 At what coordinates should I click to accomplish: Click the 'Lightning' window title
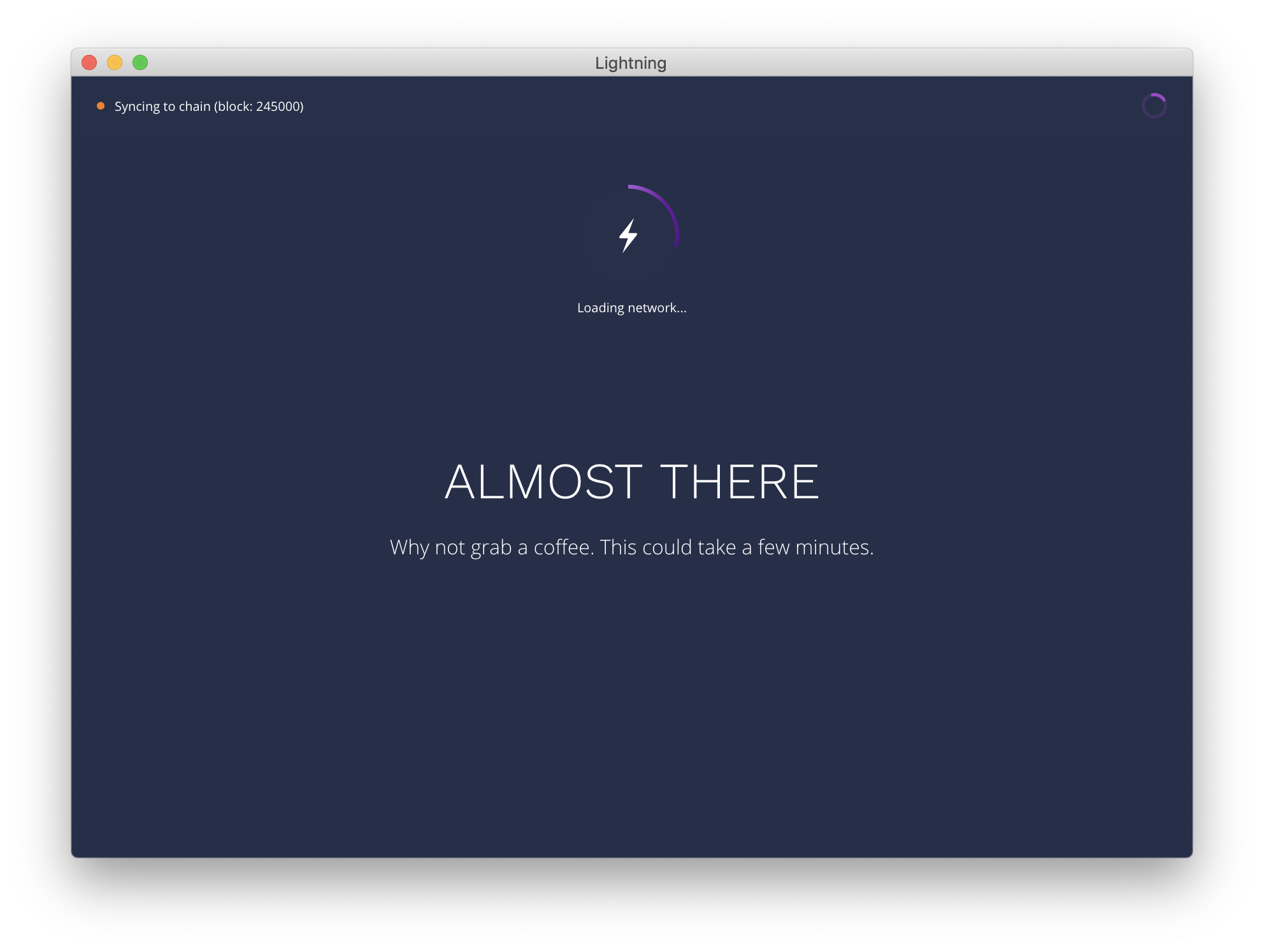(x=631, y=63)
